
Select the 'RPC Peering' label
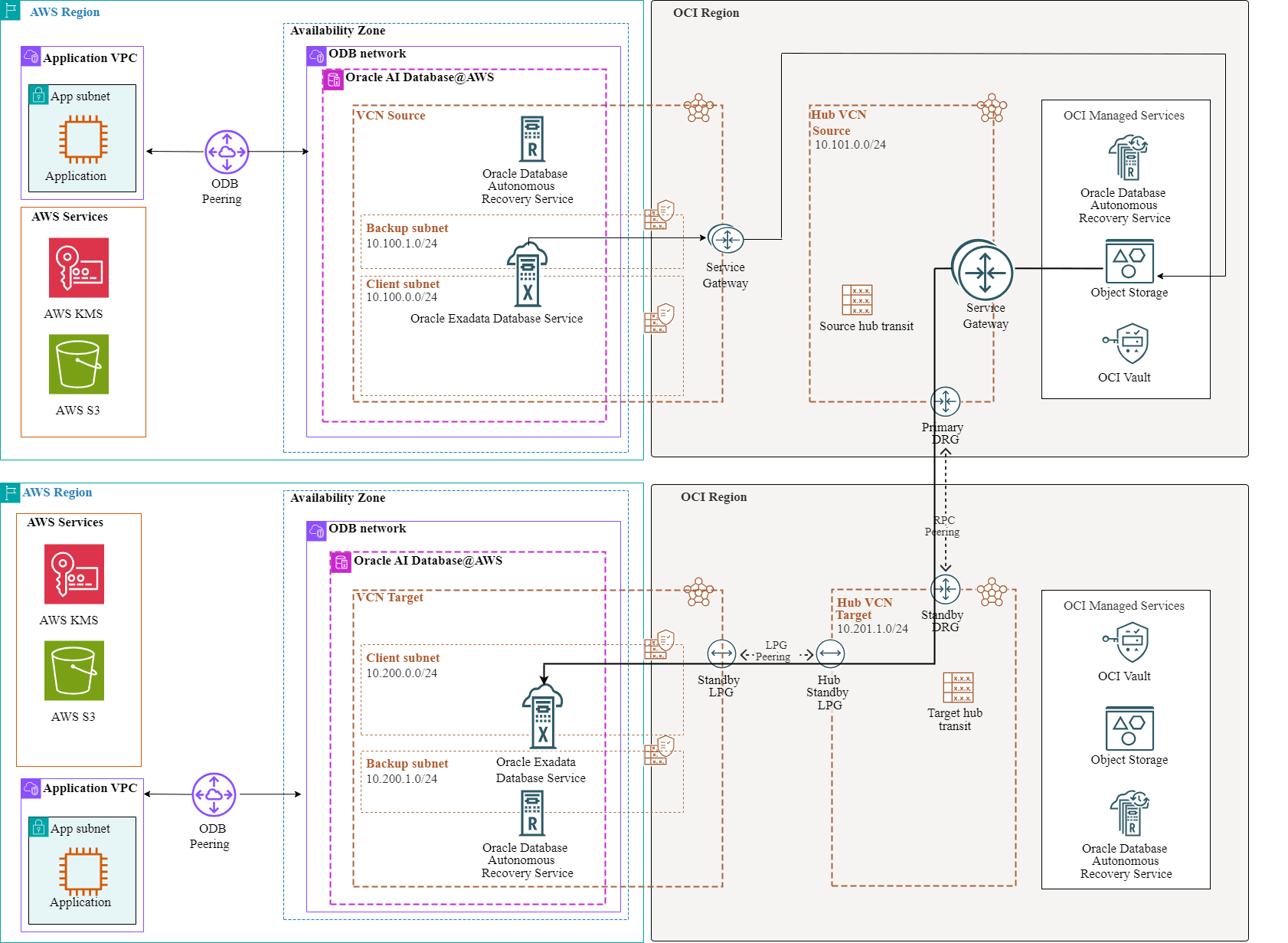pos(943,526)
